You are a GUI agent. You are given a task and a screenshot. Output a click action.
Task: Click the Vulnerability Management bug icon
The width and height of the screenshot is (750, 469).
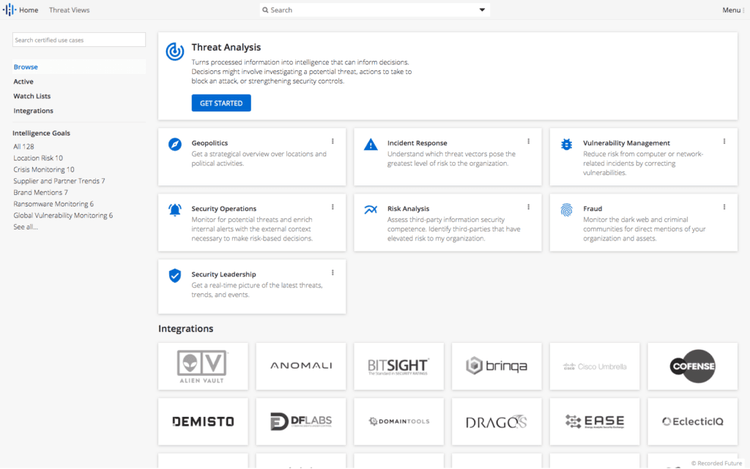(566, 144)
